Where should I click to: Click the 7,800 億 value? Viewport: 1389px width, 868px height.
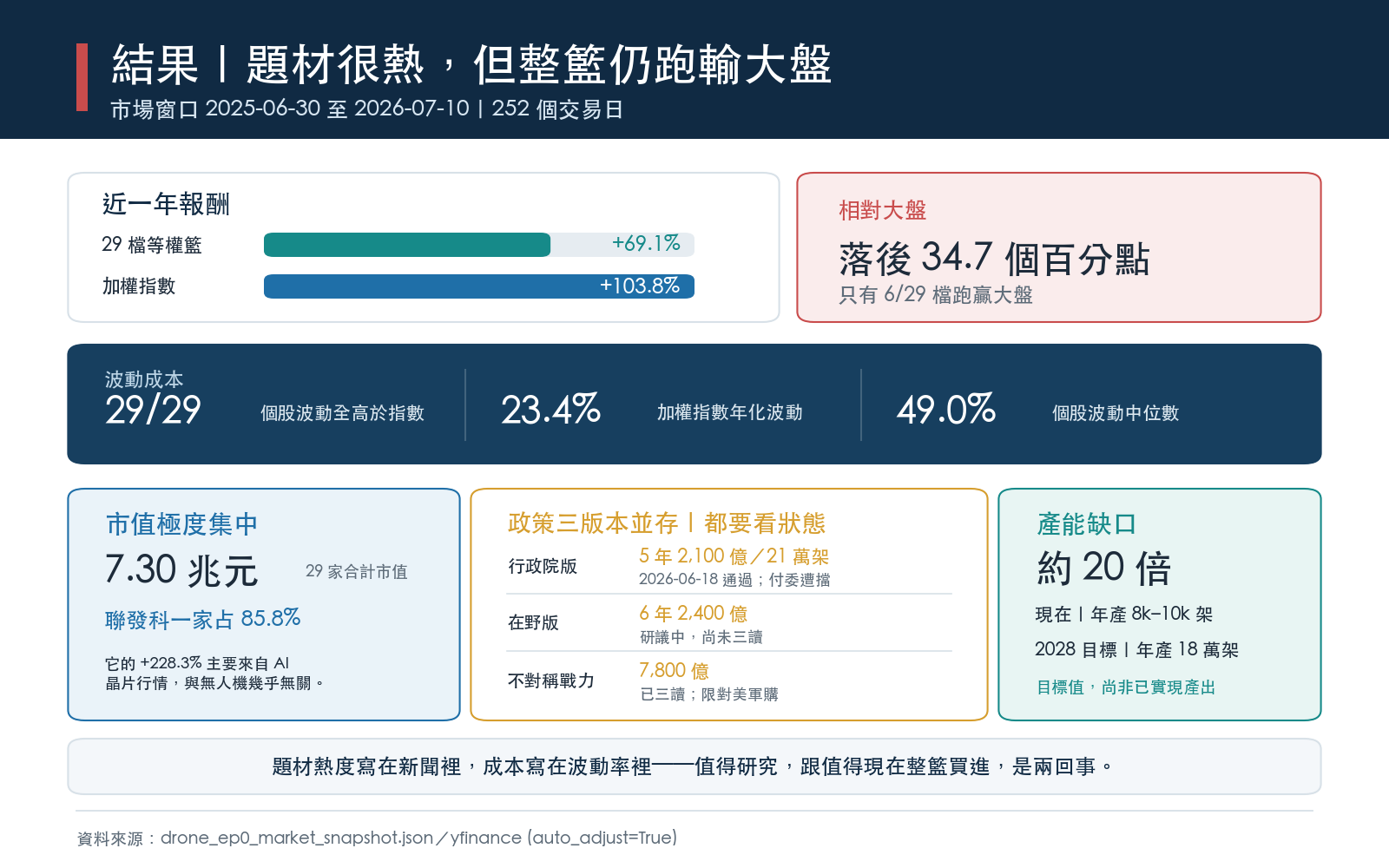pos(675,671)
